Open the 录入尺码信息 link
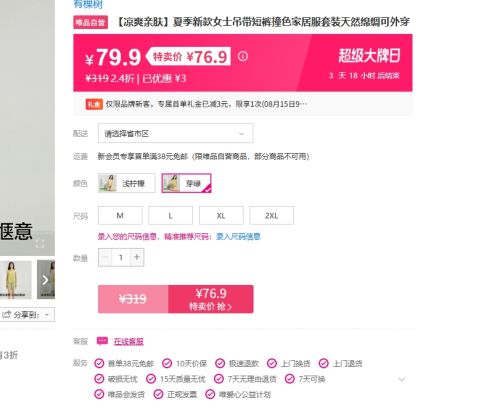The width and height of the screenshot is (500, 412). 238,237
